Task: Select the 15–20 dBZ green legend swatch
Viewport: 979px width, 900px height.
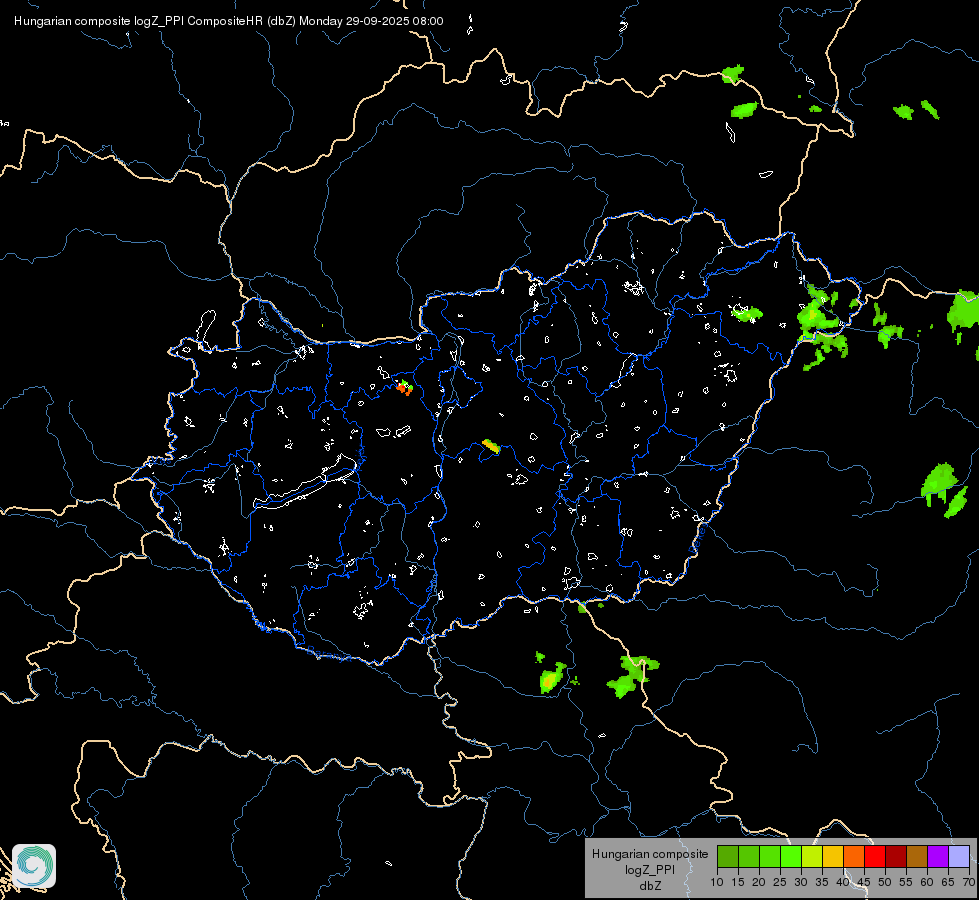Action: click(749, 856)
